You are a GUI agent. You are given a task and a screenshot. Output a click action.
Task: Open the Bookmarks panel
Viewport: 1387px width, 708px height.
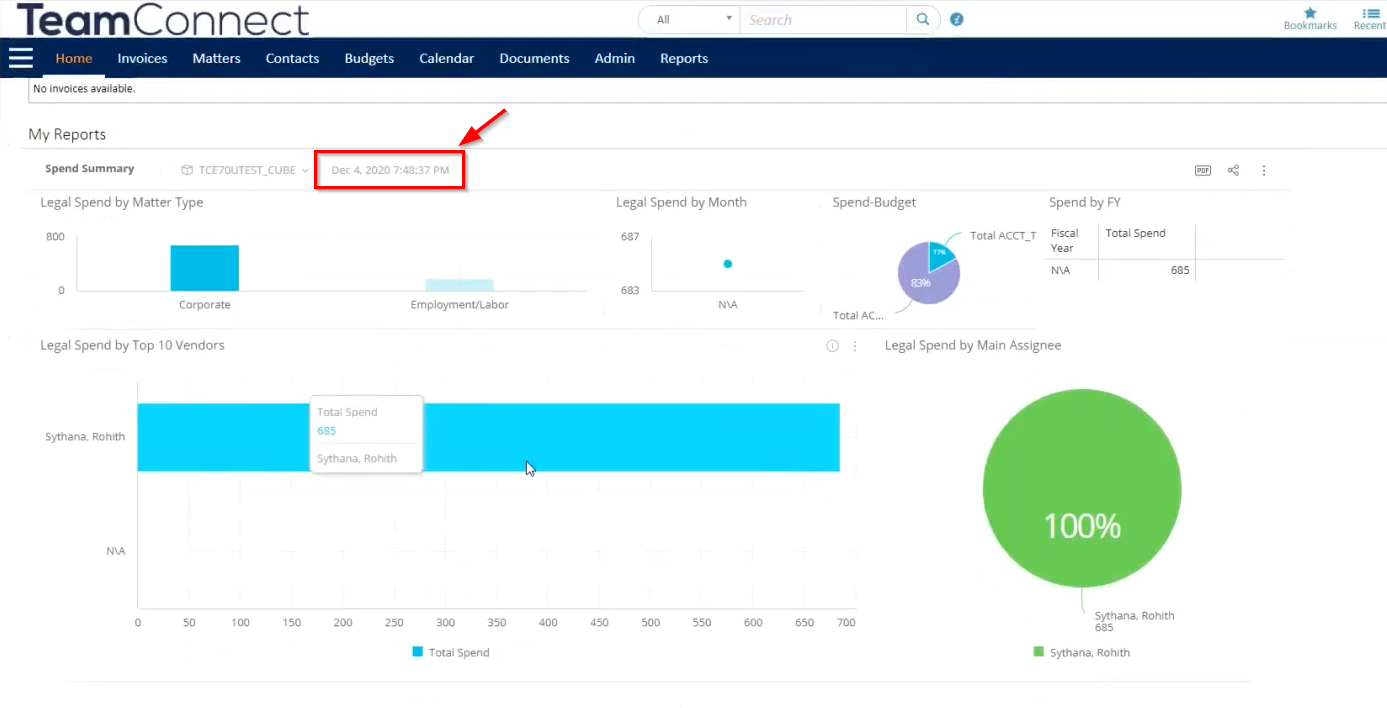1310,18
